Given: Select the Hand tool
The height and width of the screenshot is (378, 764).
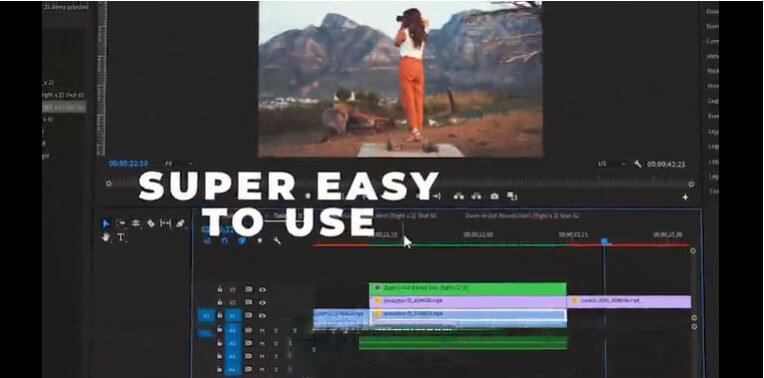Looking at the screenshot, I should click(106, 237).
